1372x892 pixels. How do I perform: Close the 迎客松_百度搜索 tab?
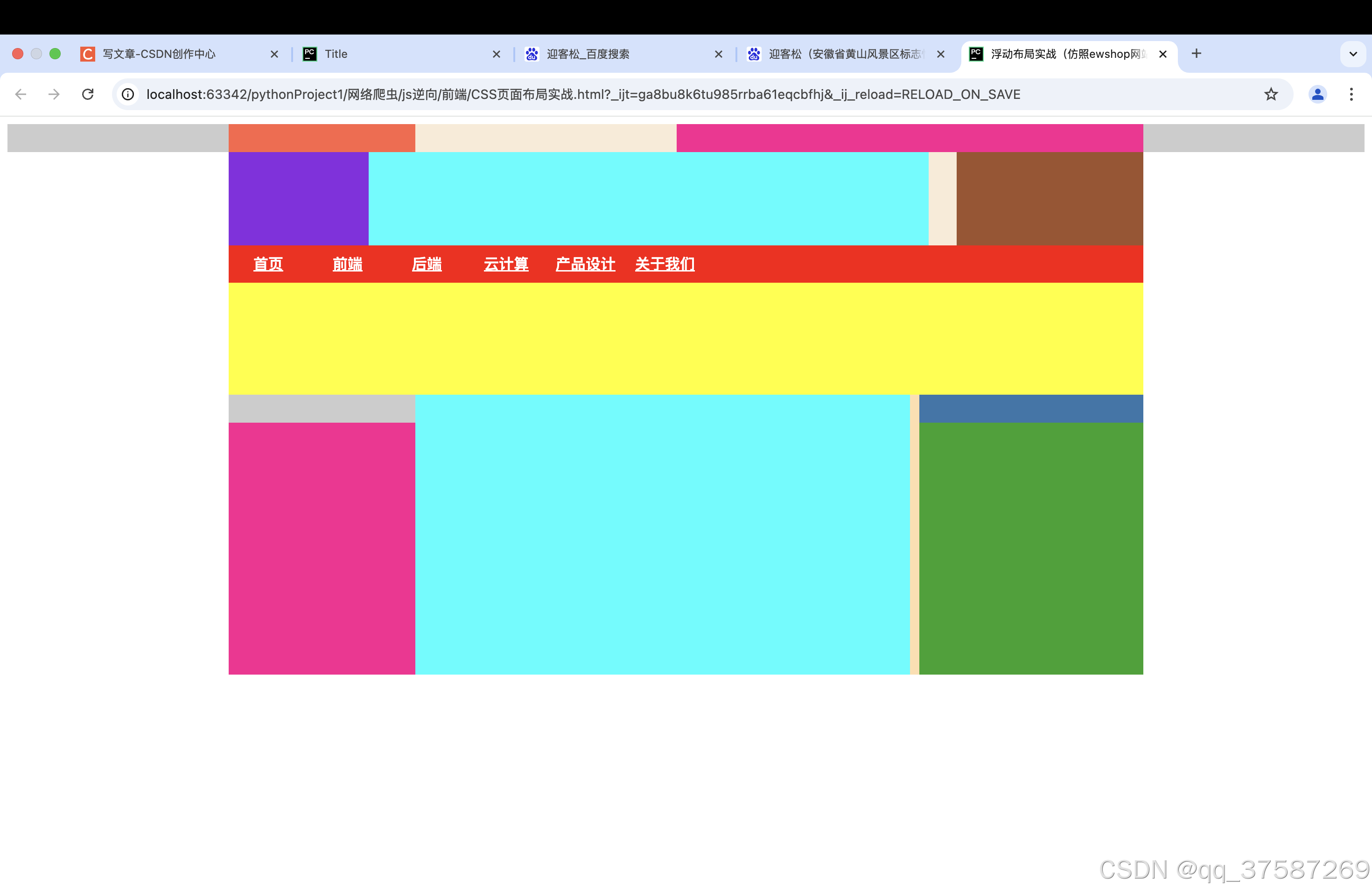tap(718, 54)
